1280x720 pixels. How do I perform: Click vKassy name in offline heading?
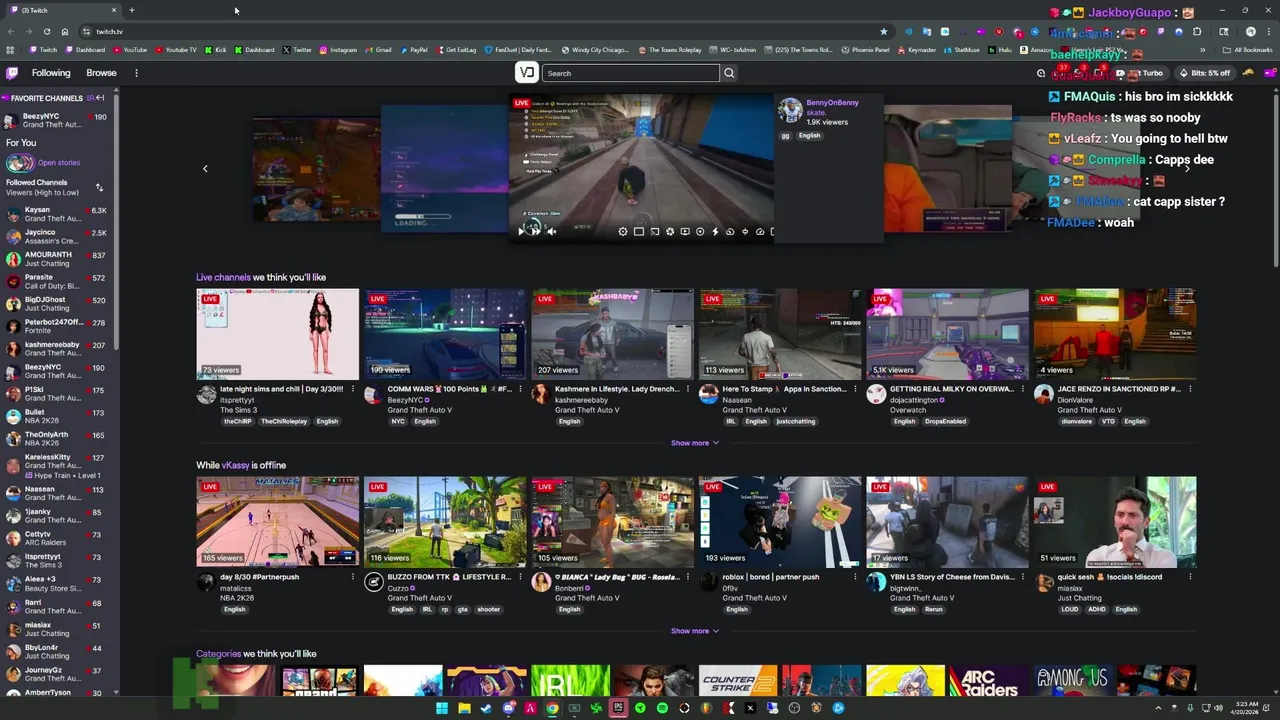point(235,465)
